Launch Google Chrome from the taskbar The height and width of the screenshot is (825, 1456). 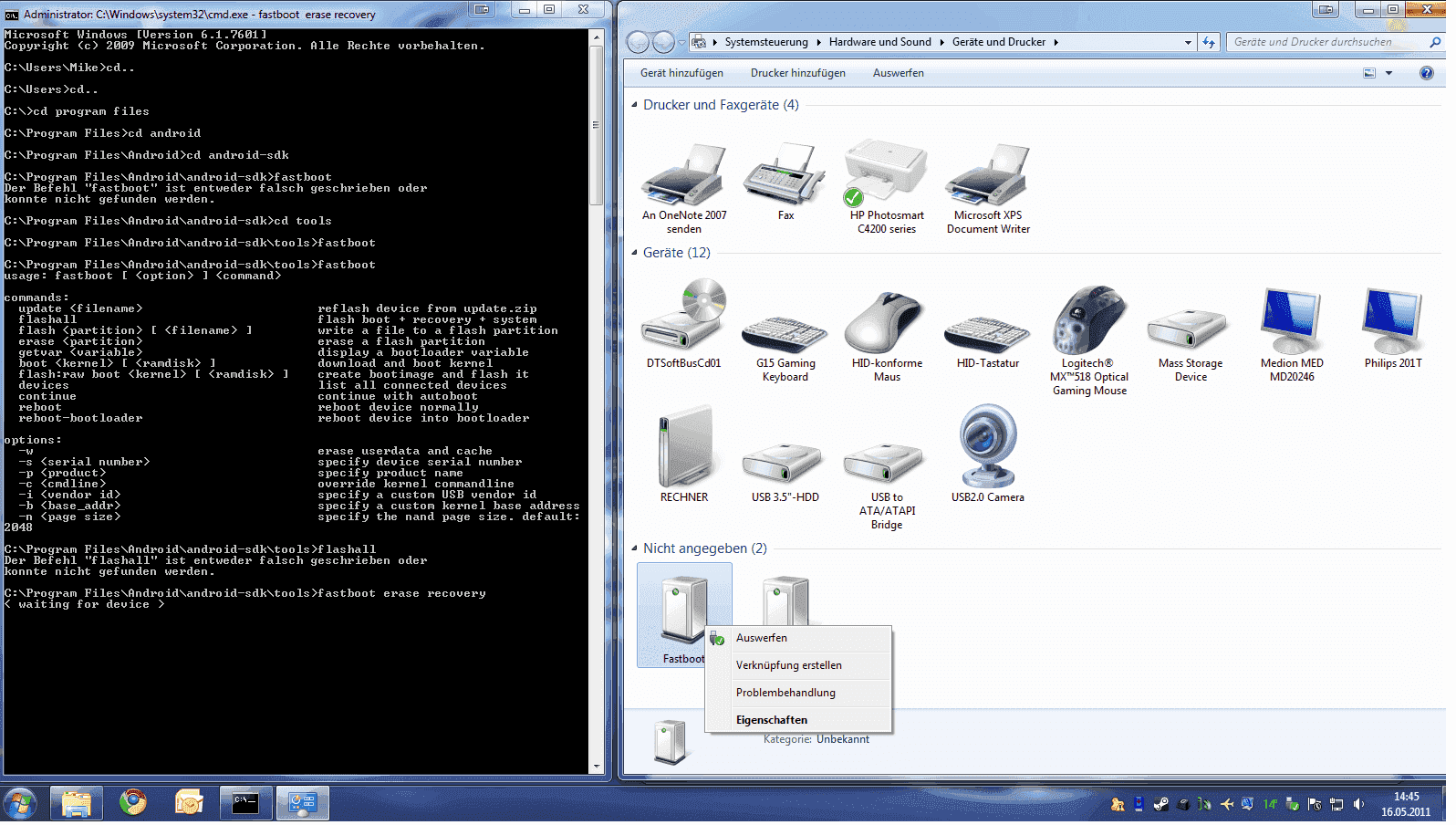coord(133,803)
